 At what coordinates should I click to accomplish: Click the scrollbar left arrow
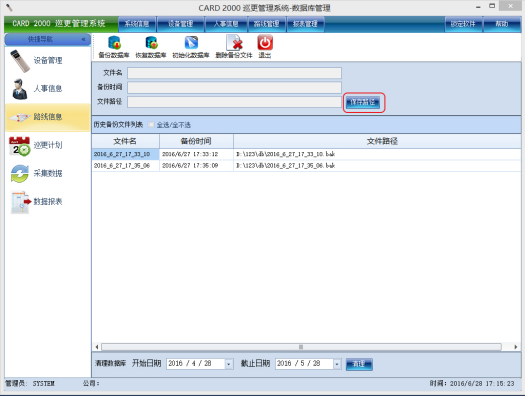click(x=97, y=347)
